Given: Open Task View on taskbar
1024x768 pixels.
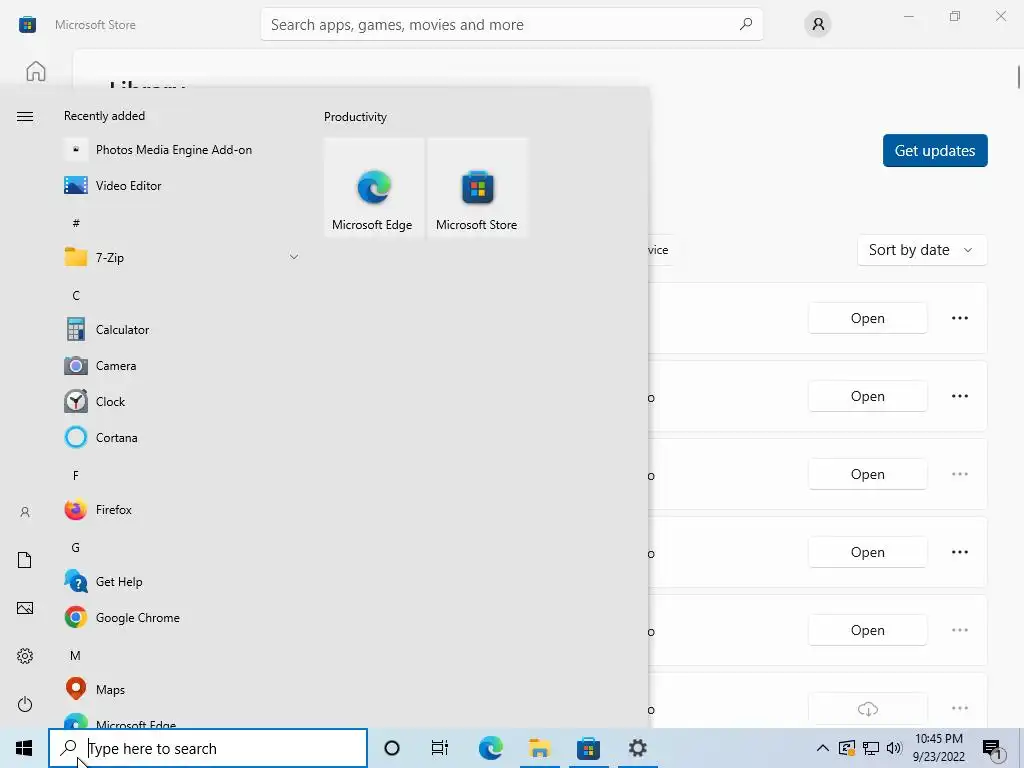Looking at the screenshot, I should point(440,748).
